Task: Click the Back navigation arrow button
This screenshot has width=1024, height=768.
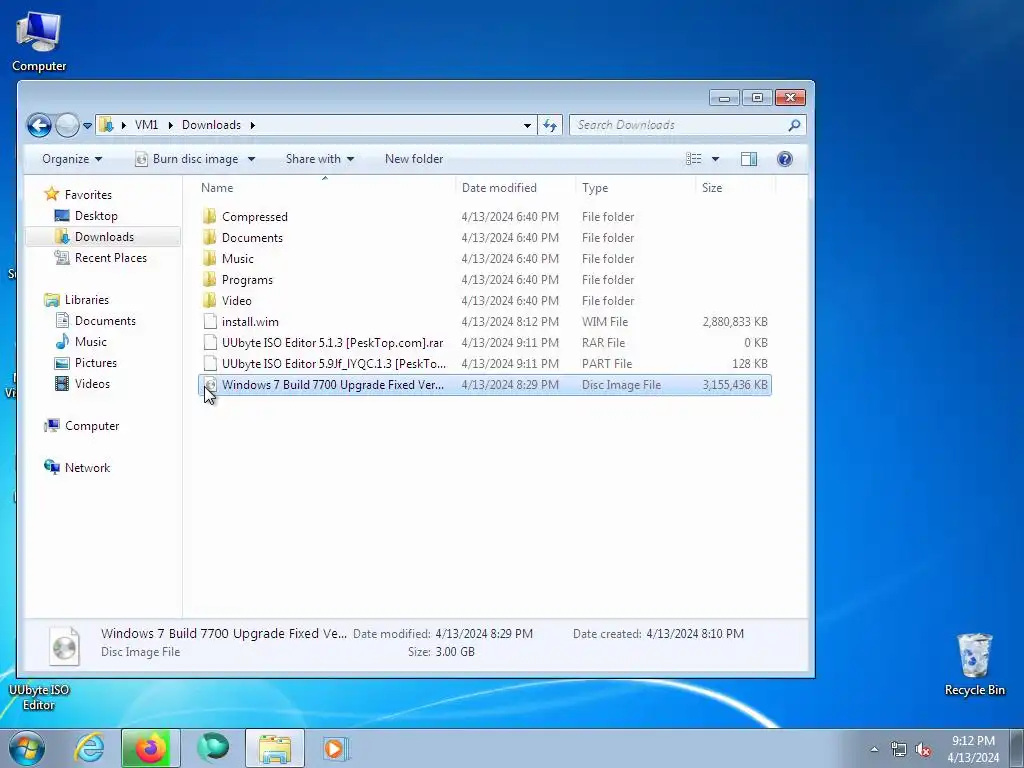Action: pos(39,125)
